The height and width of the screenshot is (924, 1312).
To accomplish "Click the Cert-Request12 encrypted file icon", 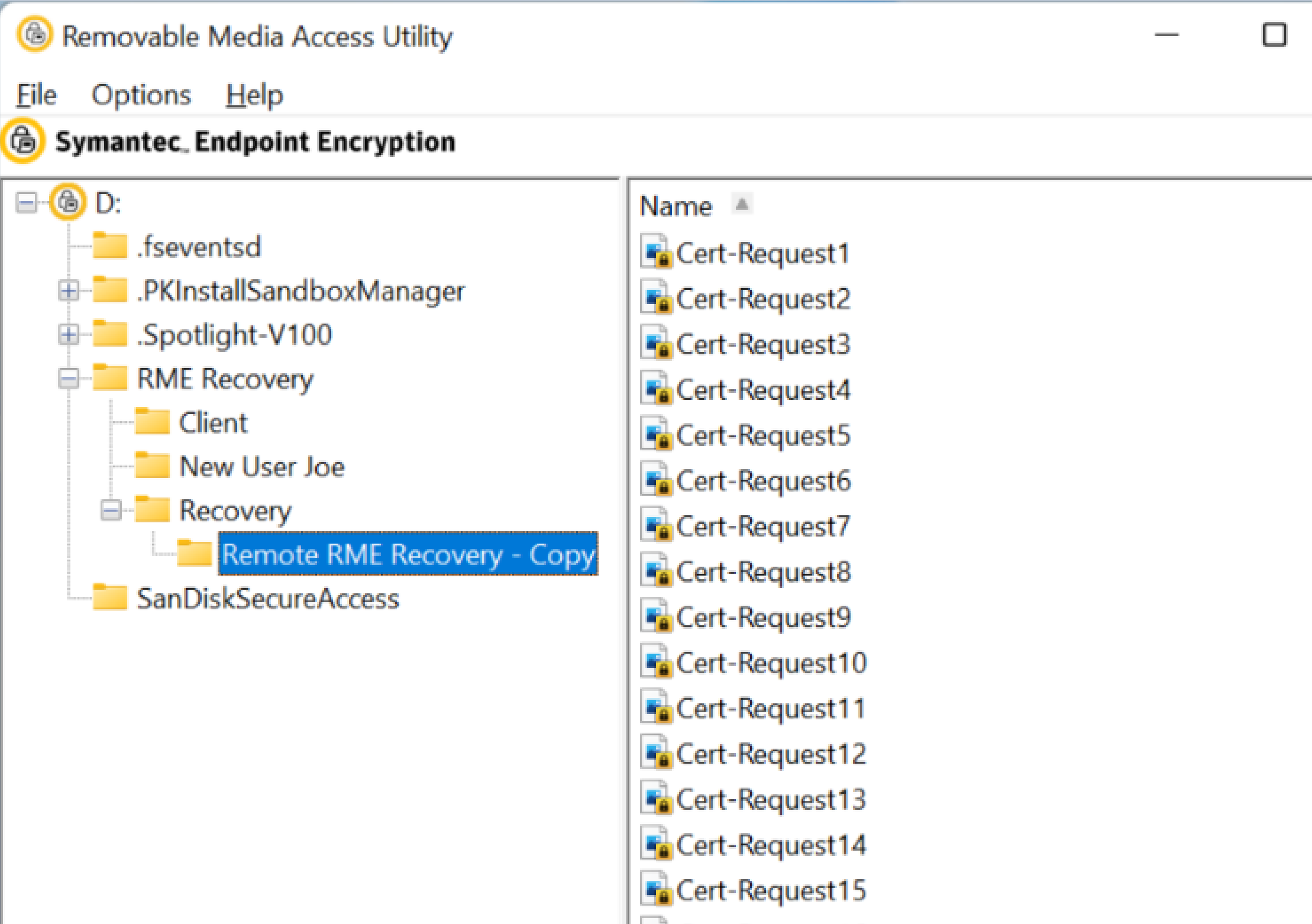I will (656, 752).
